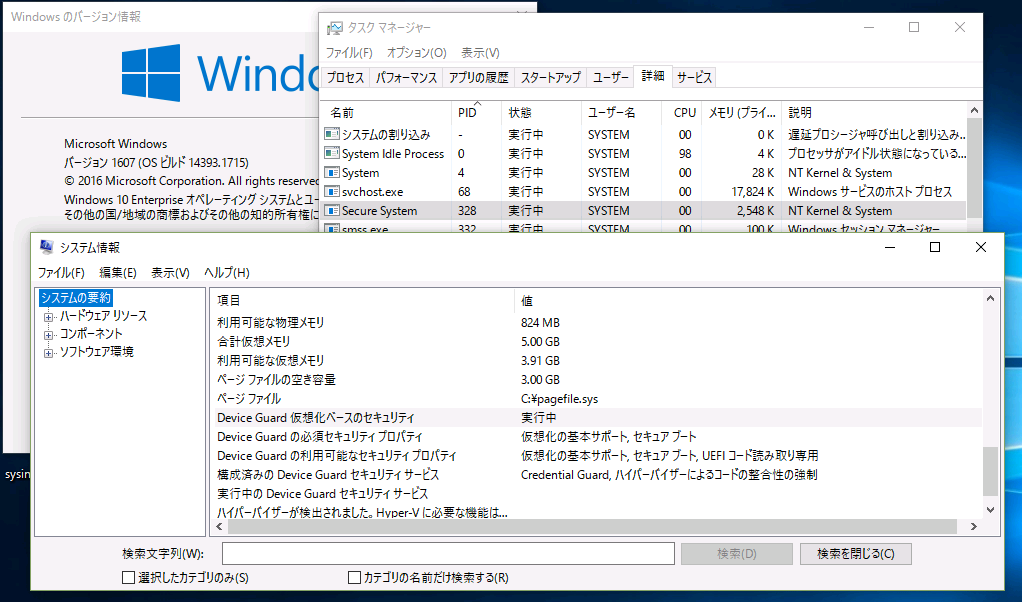Screen dimensions: 1022x602
Task: Switch to the パフォーマンス tab
Action: 406,77
